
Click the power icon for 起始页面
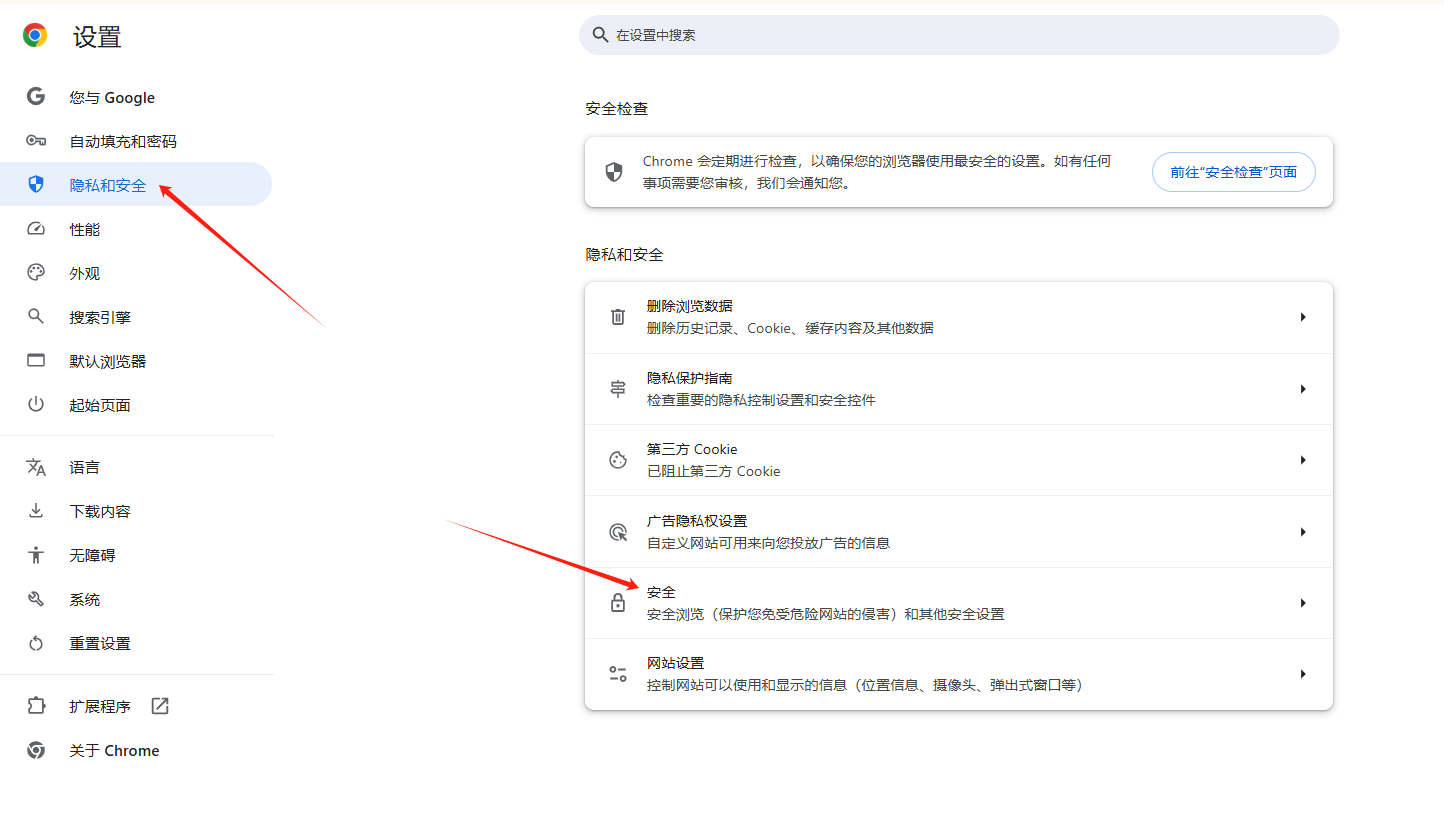[36, 405]
